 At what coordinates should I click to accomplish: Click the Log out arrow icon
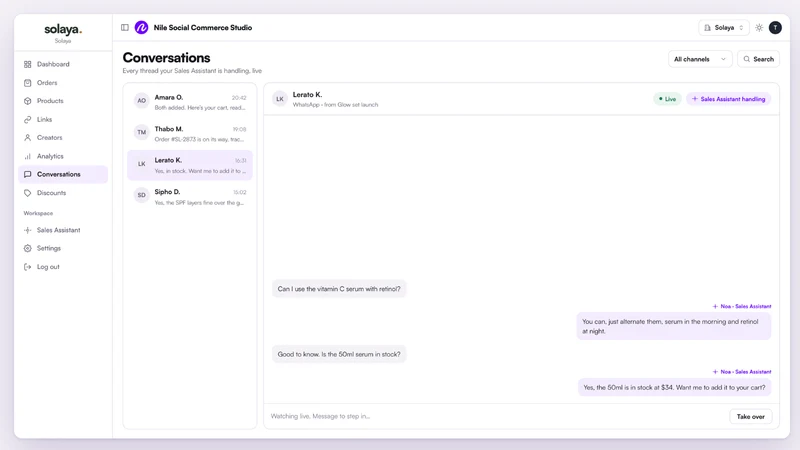28,267
